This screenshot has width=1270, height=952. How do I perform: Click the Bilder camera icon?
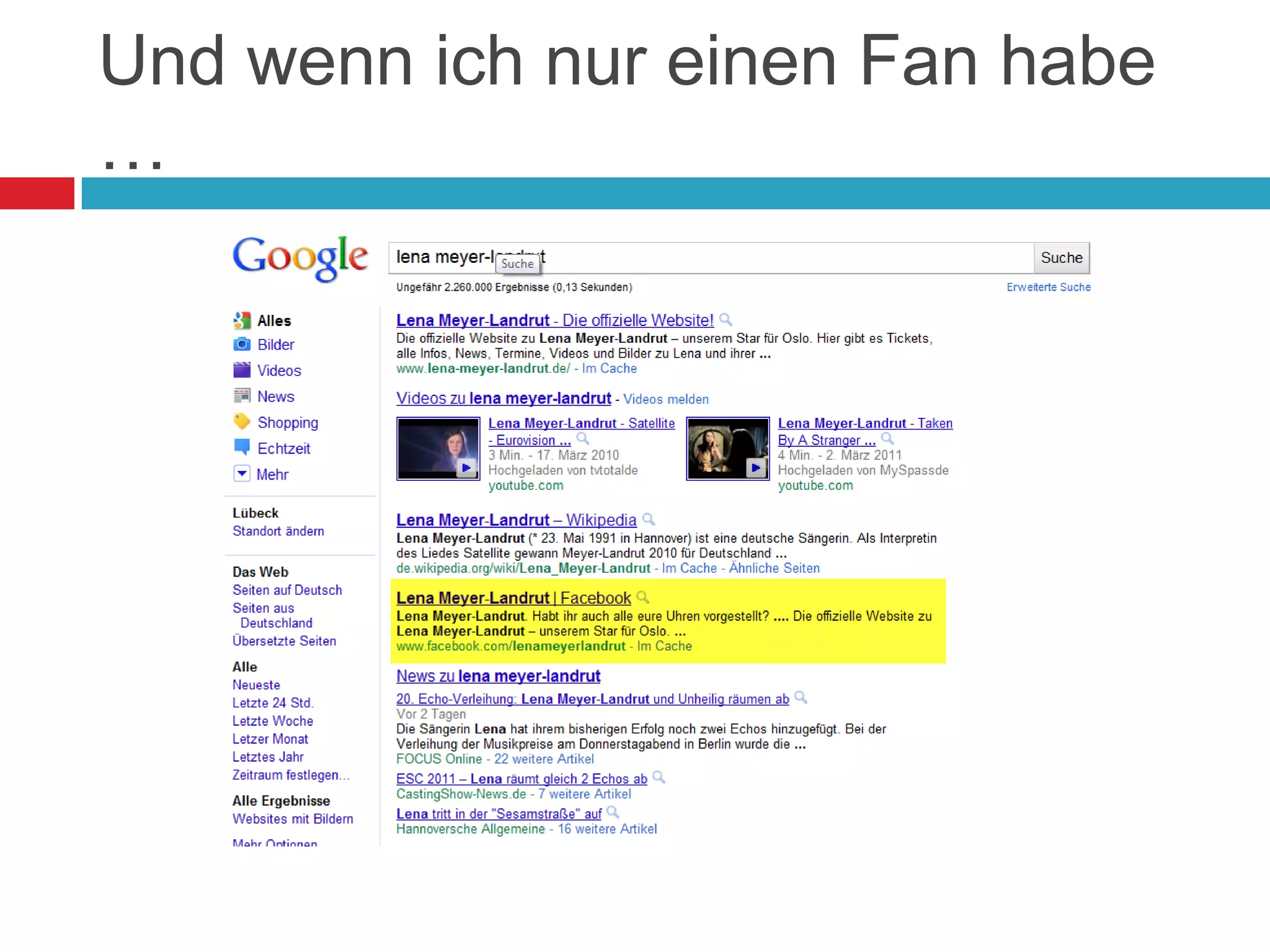tap(242, 344)
